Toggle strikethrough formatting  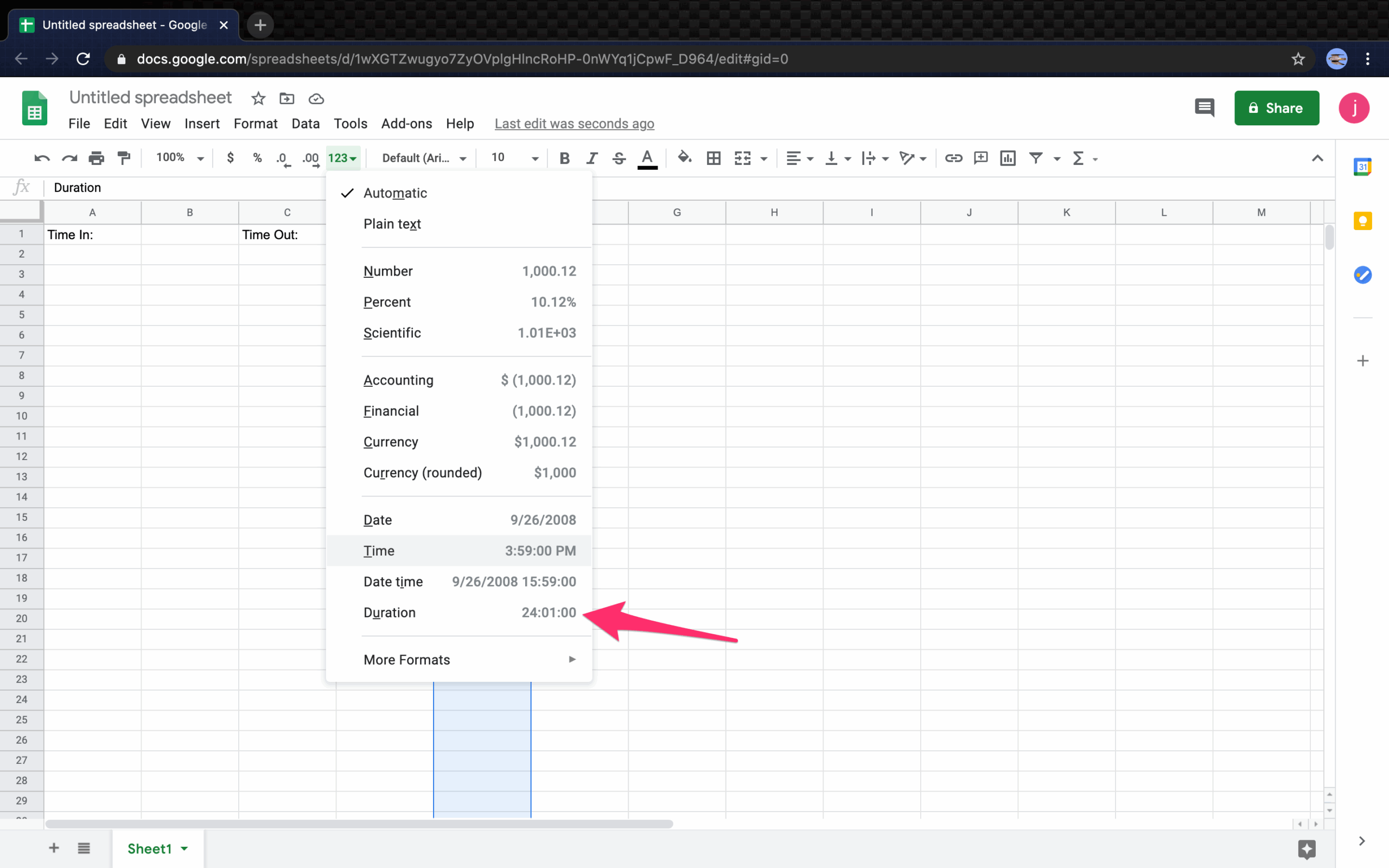(x=619, y=158)
